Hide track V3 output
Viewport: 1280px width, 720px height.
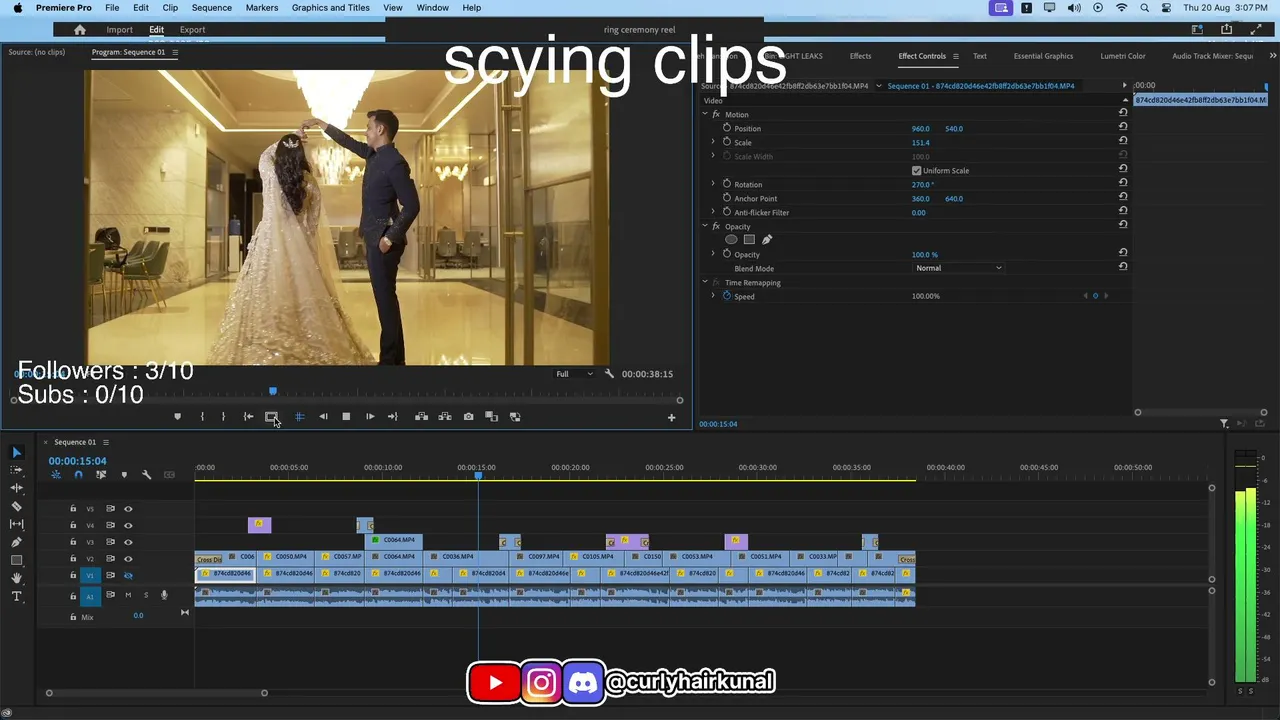(x=128, y=542)
